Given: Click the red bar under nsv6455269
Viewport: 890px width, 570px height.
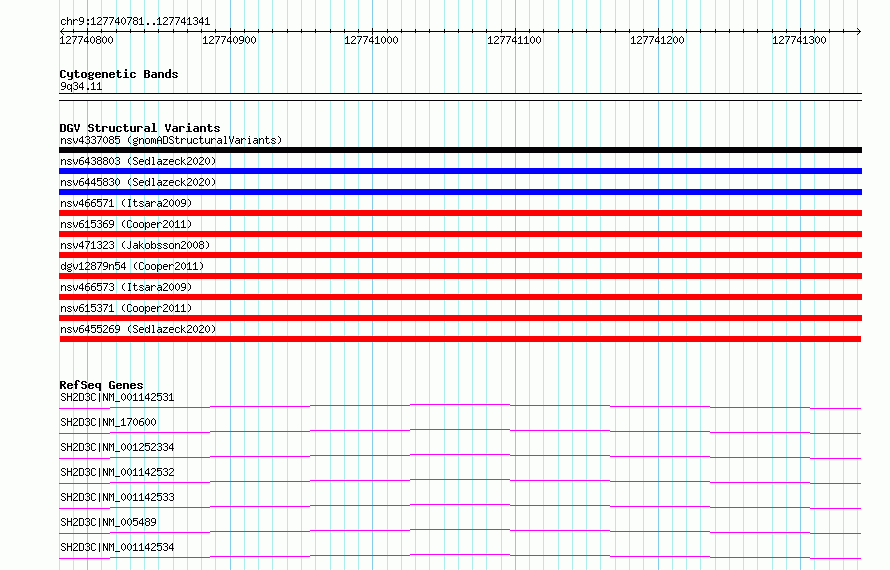Looking at the screenshot, I should coord(460,339).
